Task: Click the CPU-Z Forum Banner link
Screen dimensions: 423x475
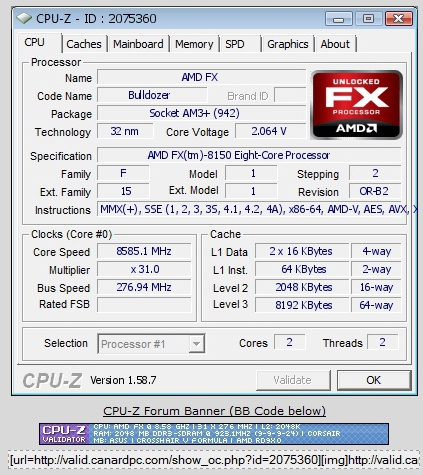Action: pos(214,411)
